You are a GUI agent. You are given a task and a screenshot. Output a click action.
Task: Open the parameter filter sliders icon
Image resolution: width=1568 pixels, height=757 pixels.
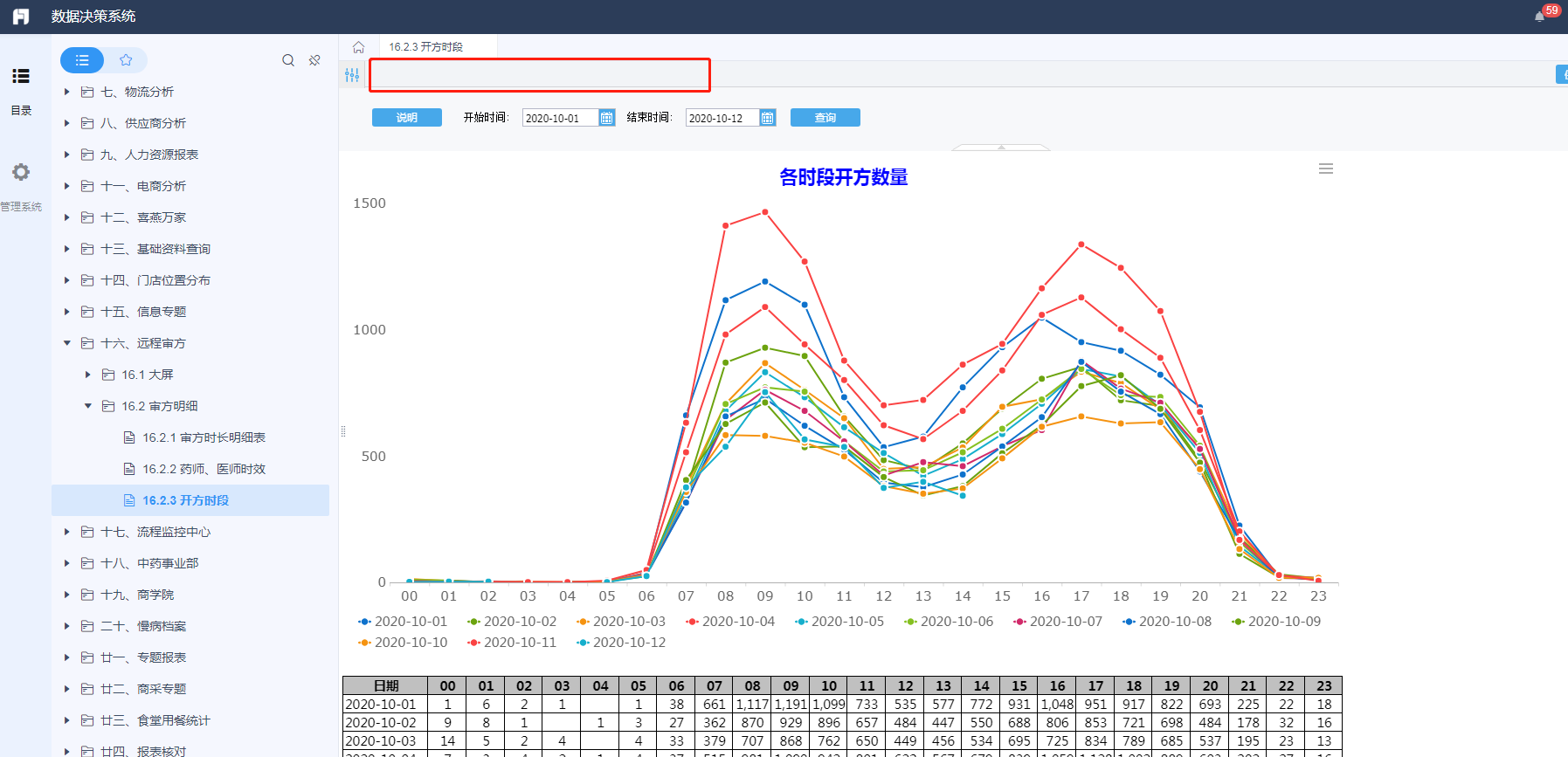click(x=352, y=75)
